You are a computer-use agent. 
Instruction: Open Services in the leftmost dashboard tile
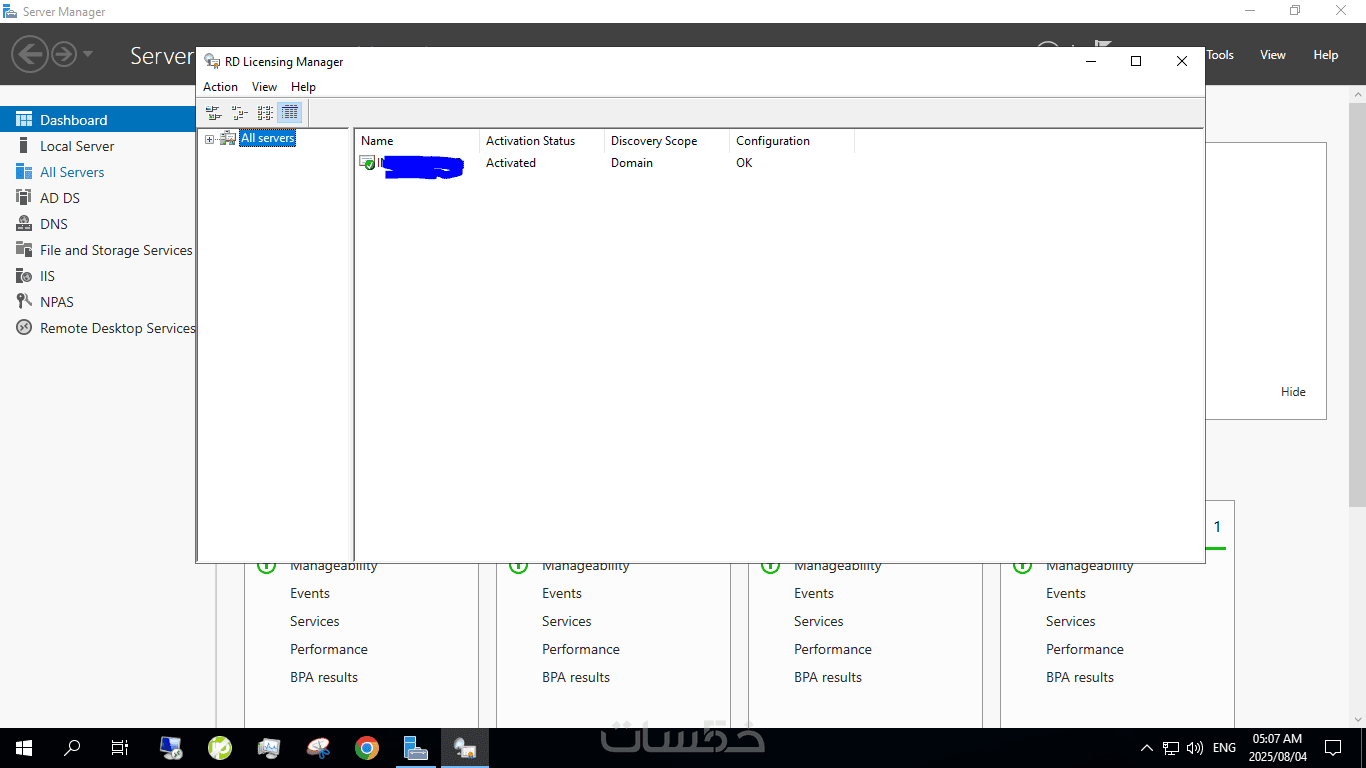[x=315, y=621]
